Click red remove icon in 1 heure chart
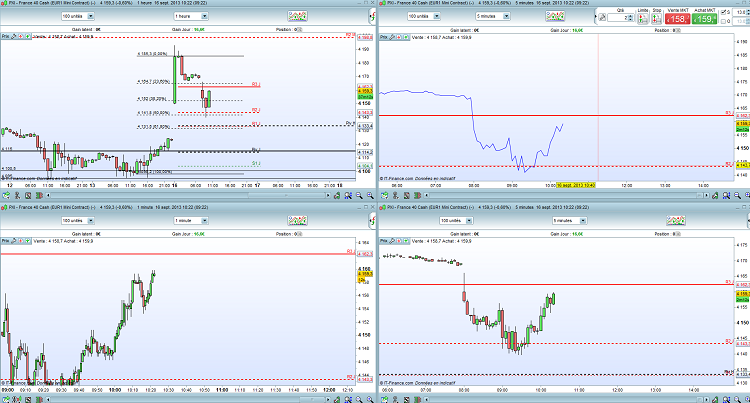The width and height of the screenshot is (750, 403). [21, 36]
